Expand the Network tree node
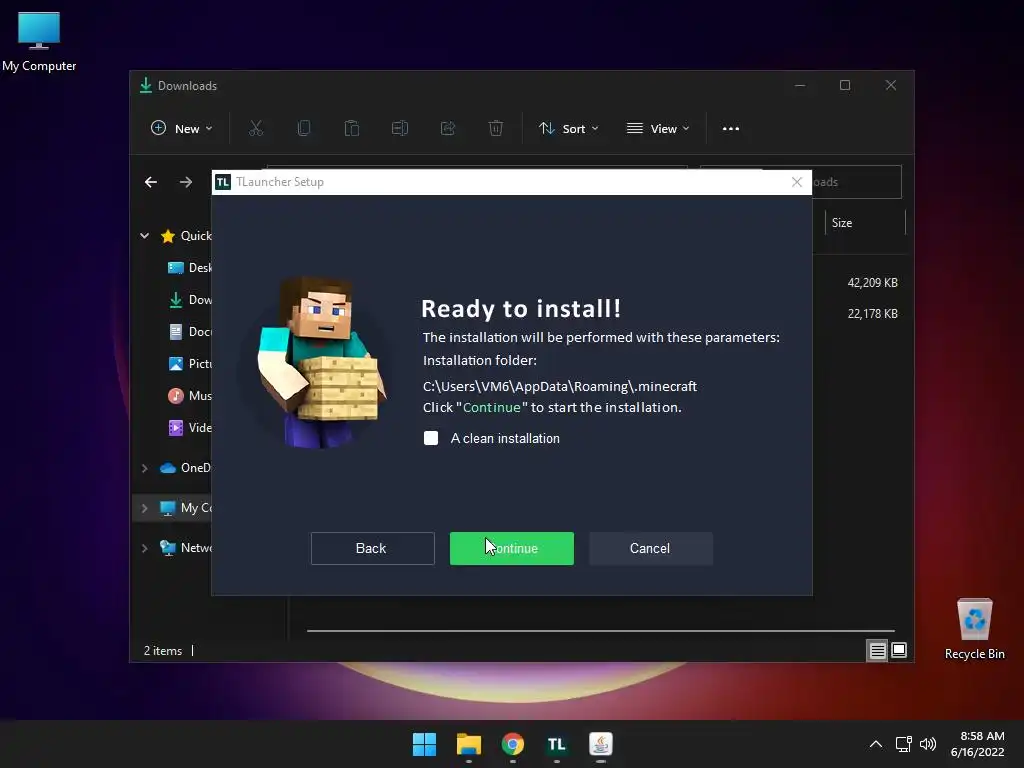The image size is (1024, 768). coord(144,548)
